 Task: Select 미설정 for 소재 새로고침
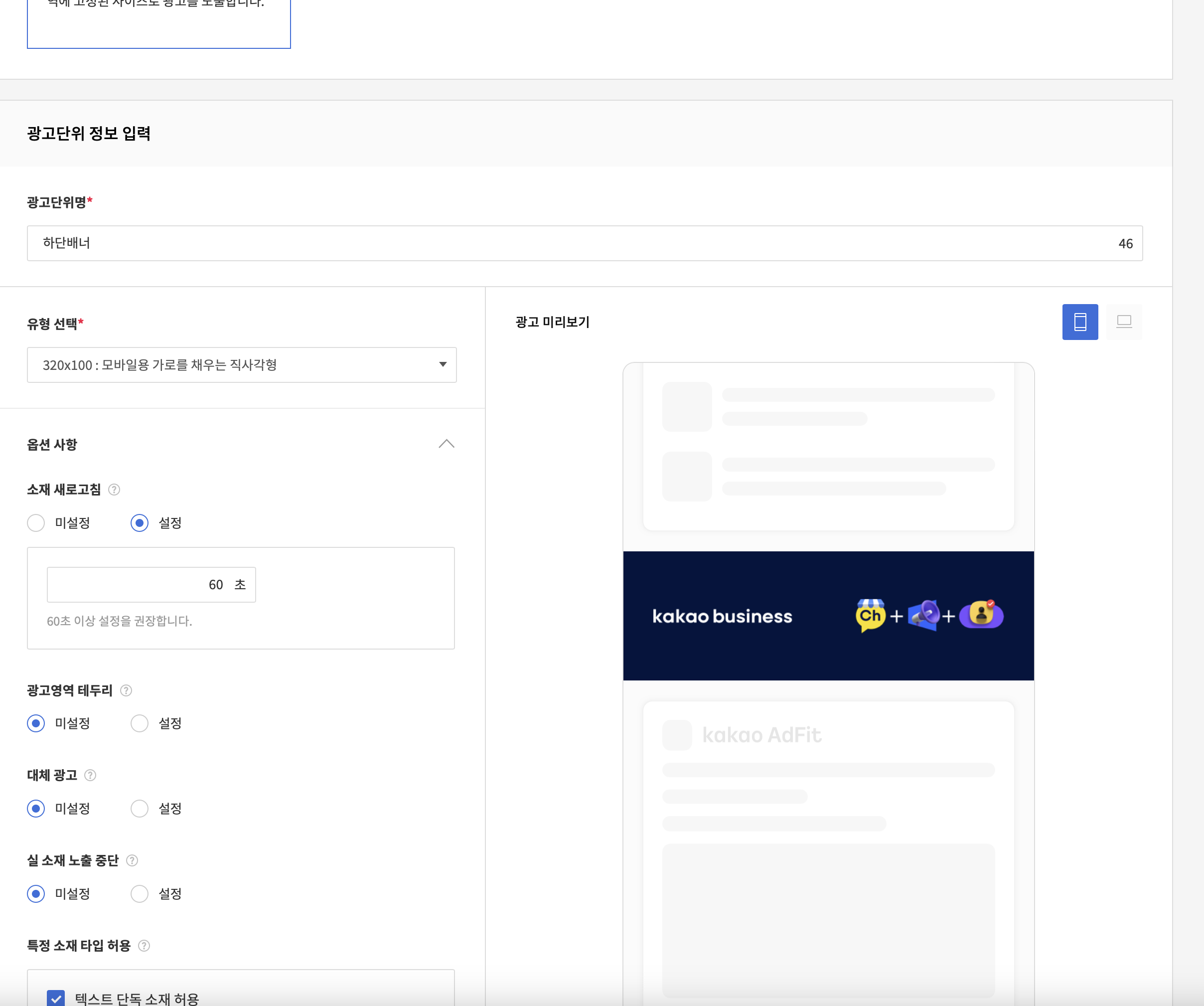point(36,522)
